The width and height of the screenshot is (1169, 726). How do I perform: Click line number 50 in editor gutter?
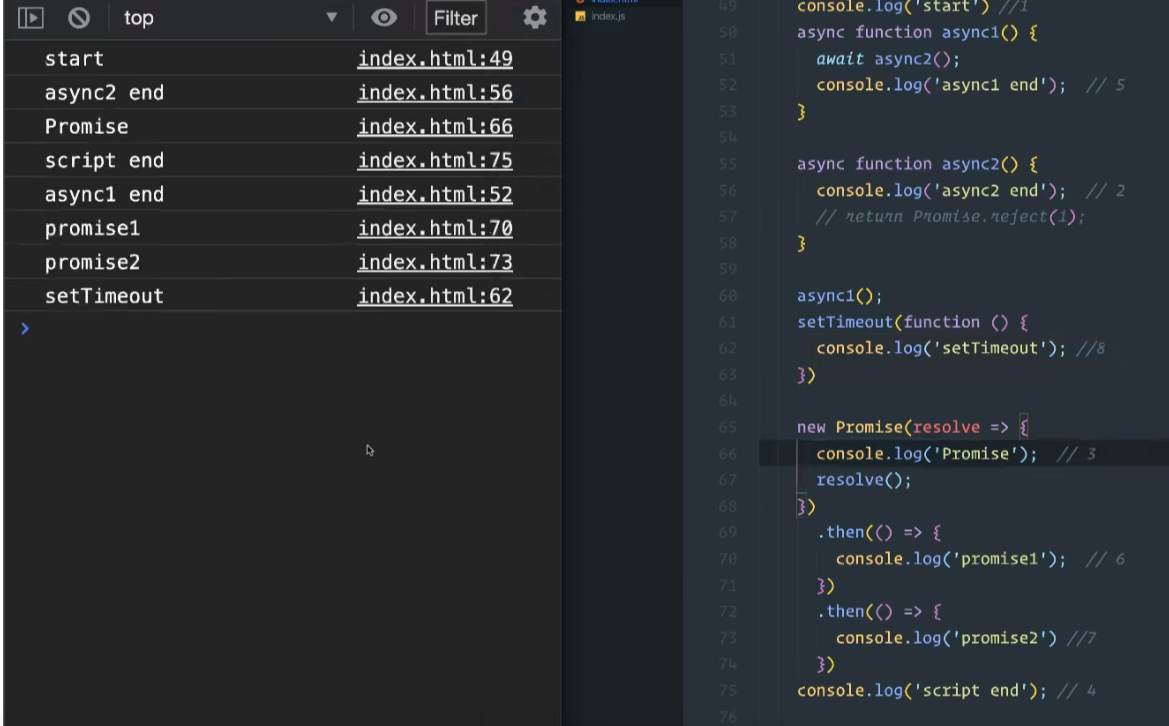pos(728,33)
